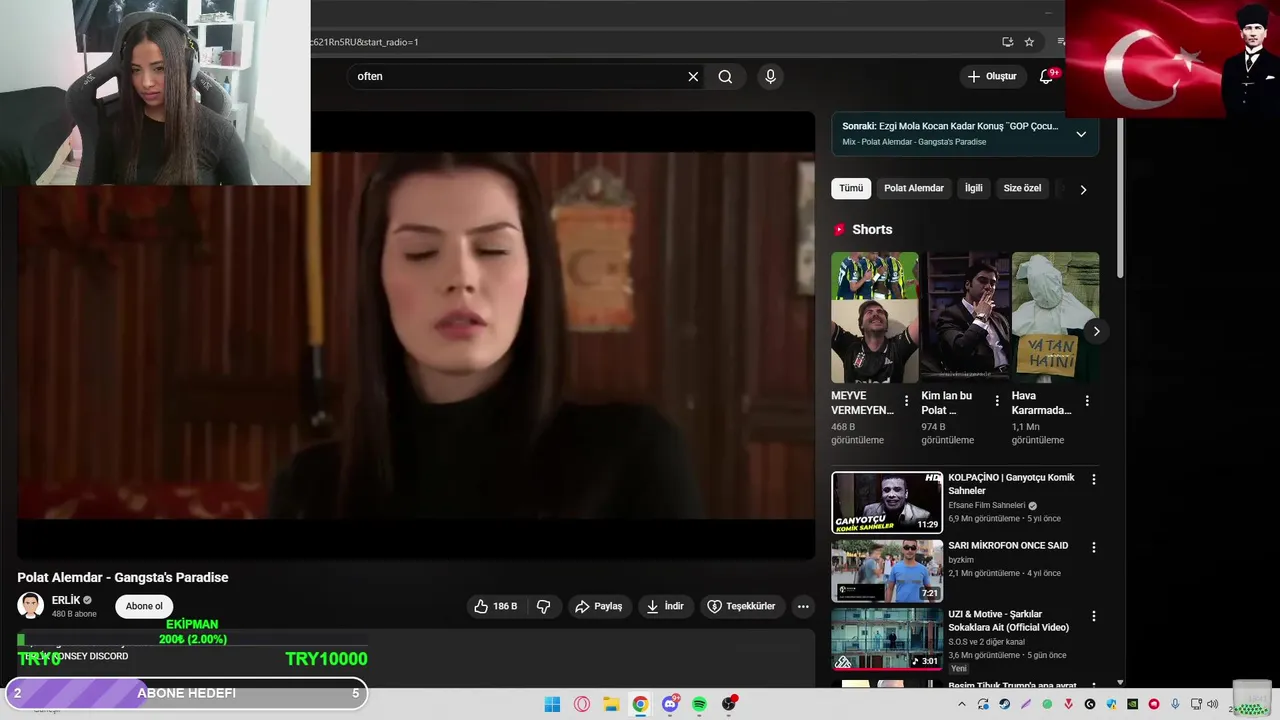Open options menu for SARI MİKROFON video
The image size is (1280, 720).
point(1093,547)
